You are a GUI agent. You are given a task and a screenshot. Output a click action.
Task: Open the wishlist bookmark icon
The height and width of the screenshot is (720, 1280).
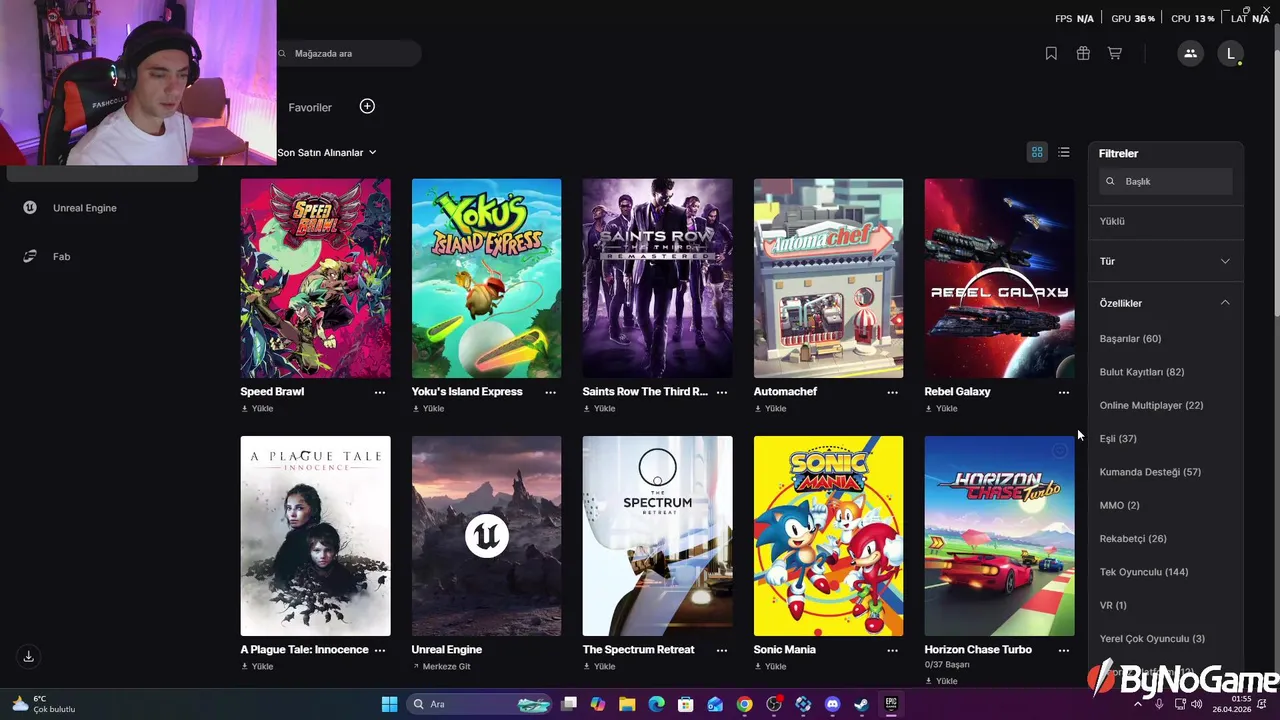1051,54
